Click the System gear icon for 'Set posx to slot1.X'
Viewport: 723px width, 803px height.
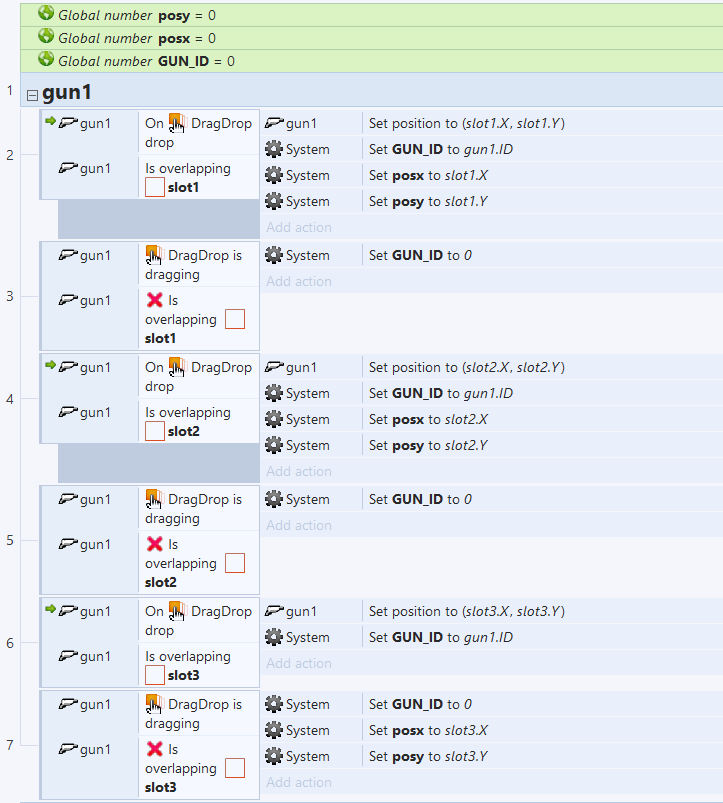(x=274, y=175)
